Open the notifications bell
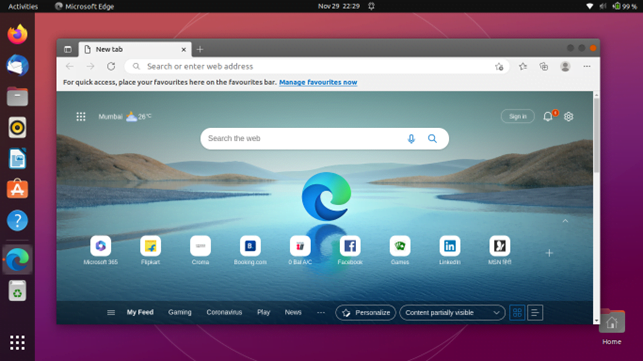The width and height of the screenshot is (643, 361). pos(548,117)
